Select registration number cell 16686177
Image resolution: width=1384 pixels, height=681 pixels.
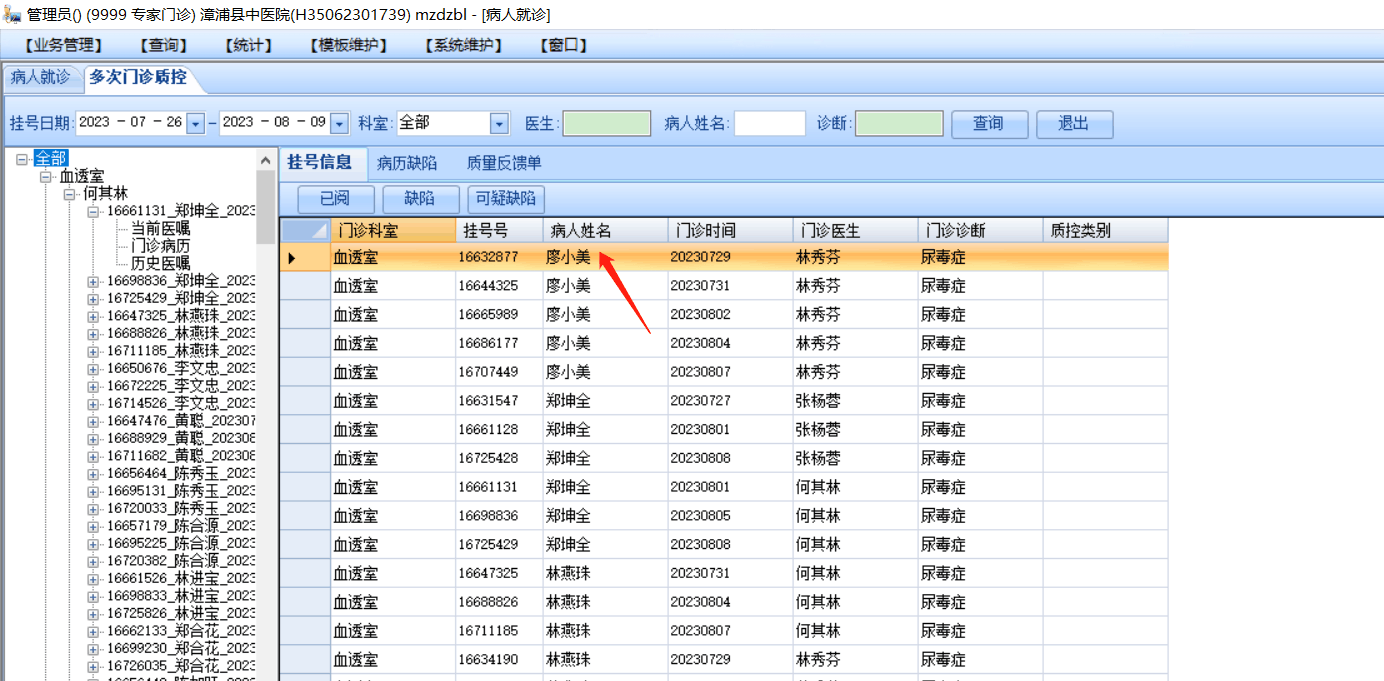[499, 343]
